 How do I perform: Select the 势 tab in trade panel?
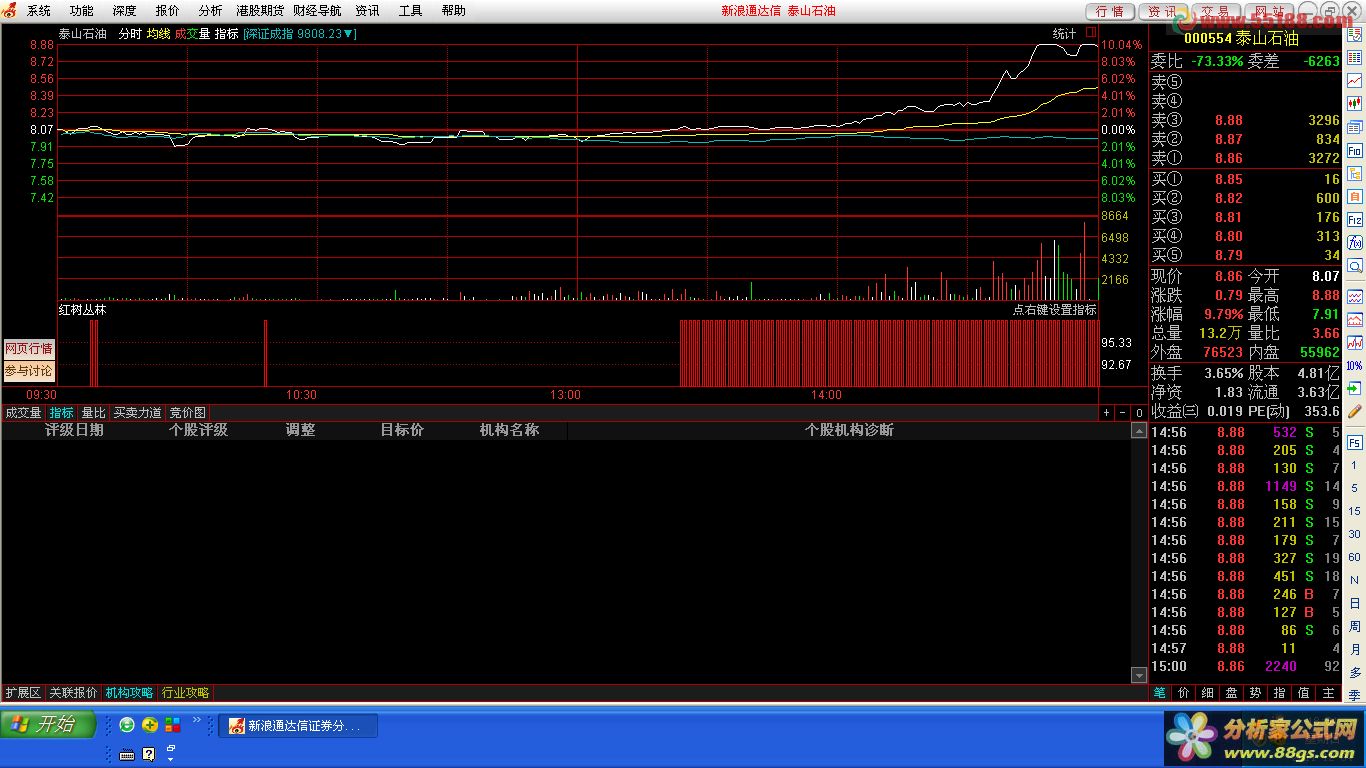click(1256, 692)
